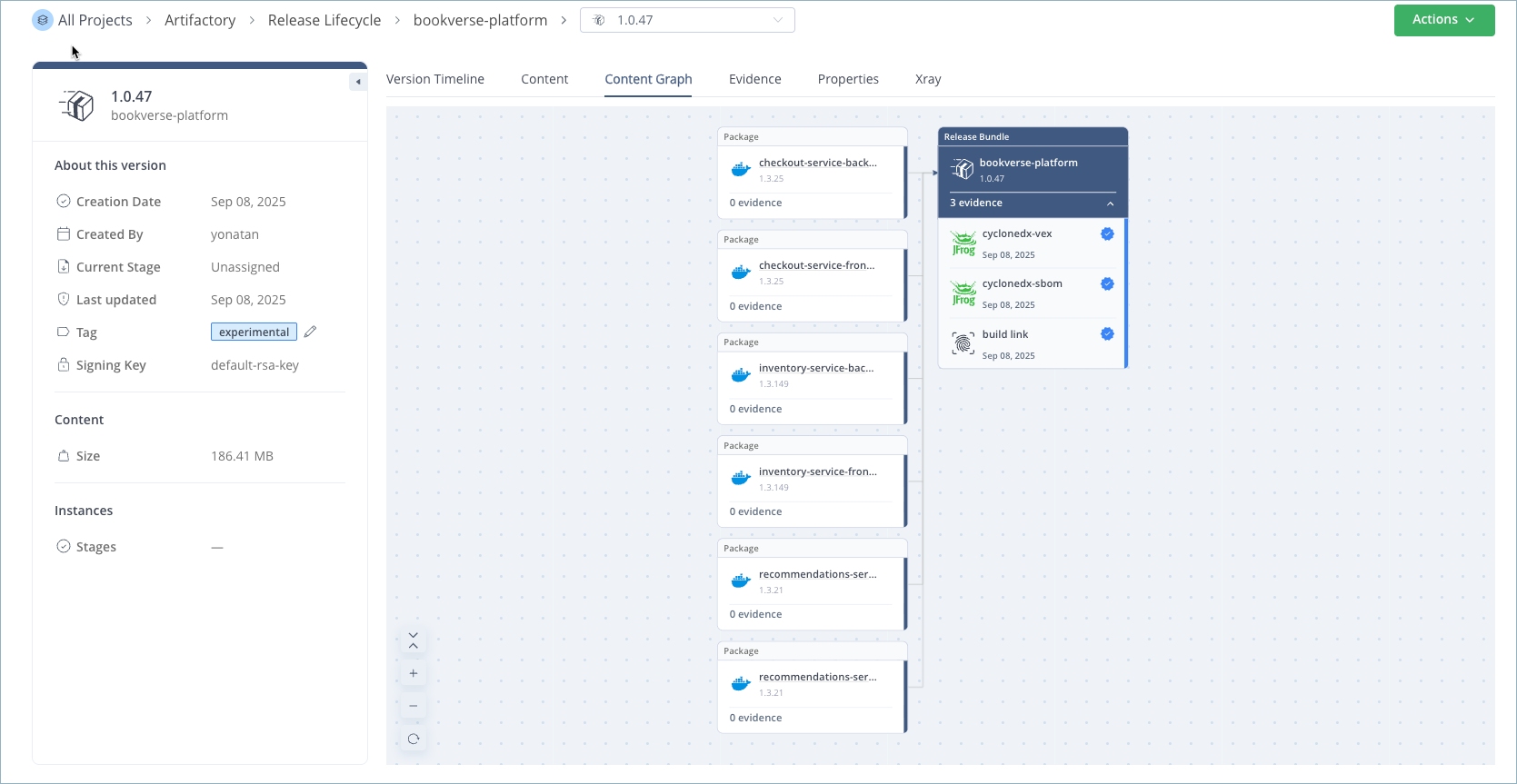
Task: Collapse the 3 evidence chevron
Action: point(1111,203)
